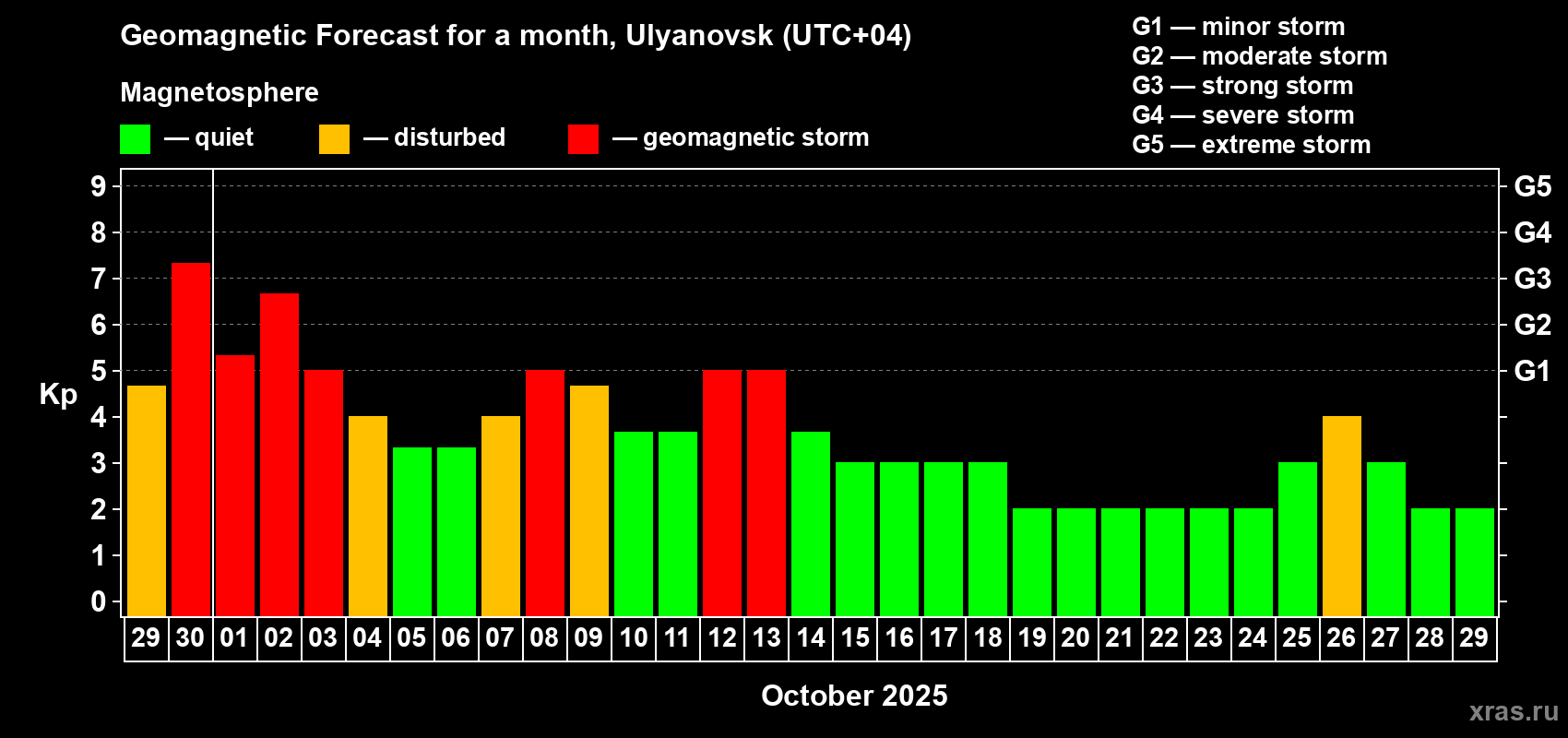Select the orange bar for October 26
Image resolution: width=1568 pixels, height=738 pixels.
(1342, 516)
